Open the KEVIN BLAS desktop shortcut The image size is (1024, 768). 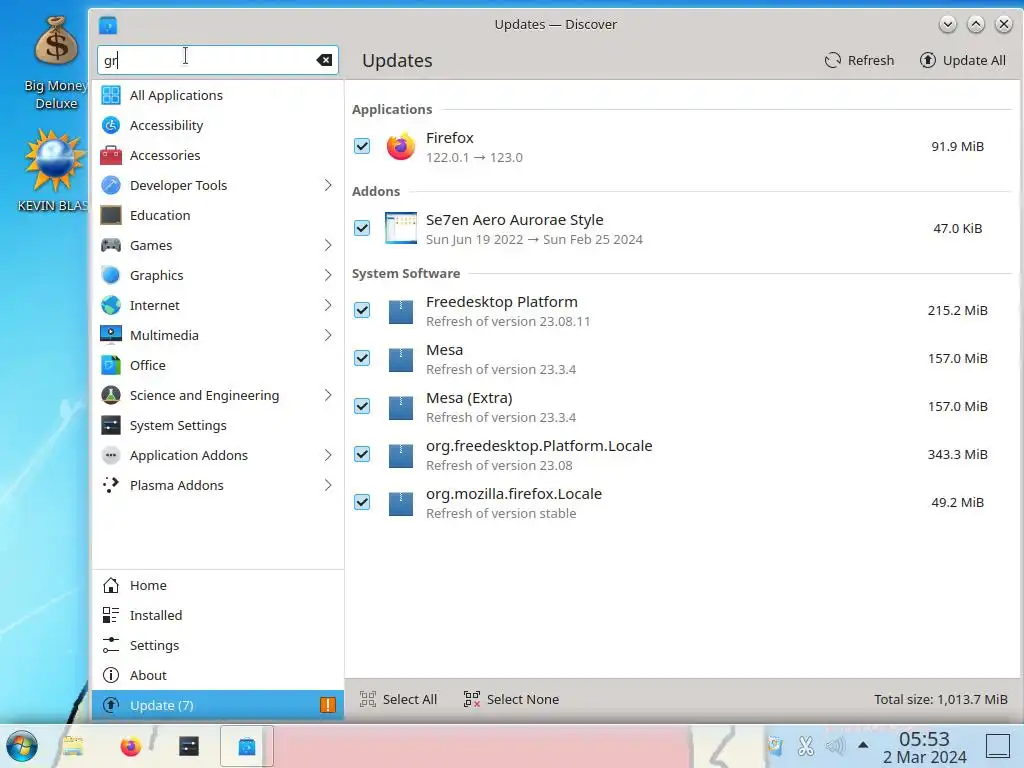click(55, 170)
